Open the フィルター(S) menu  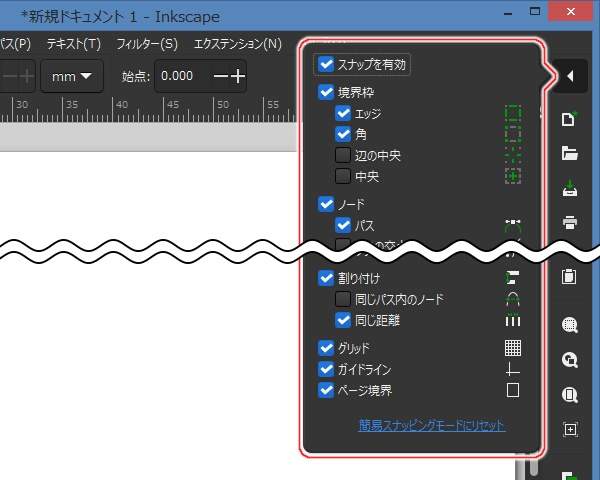tap(147, 44)
